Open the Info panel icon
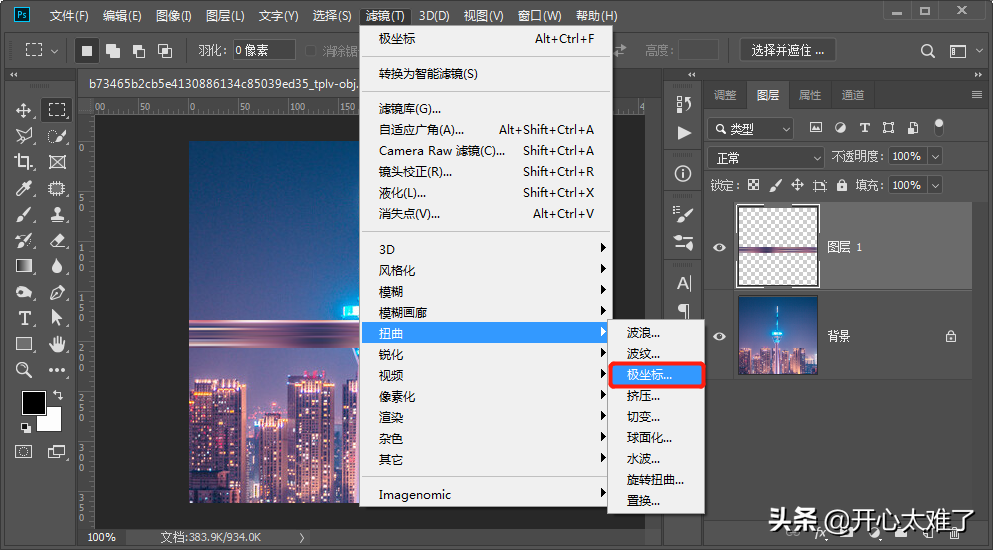 pyautogui.click(x=683, y=174)
